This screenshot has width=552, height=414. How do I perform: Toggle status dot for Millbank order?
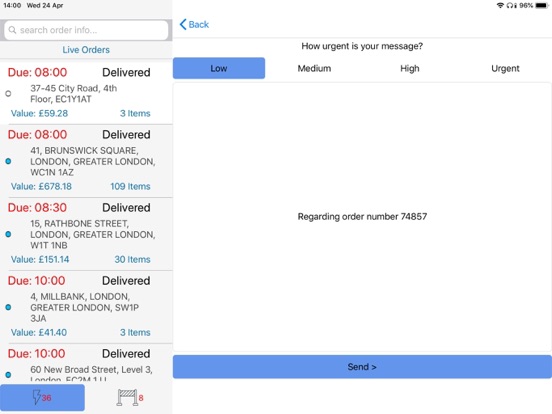click(x=8, y=307)
